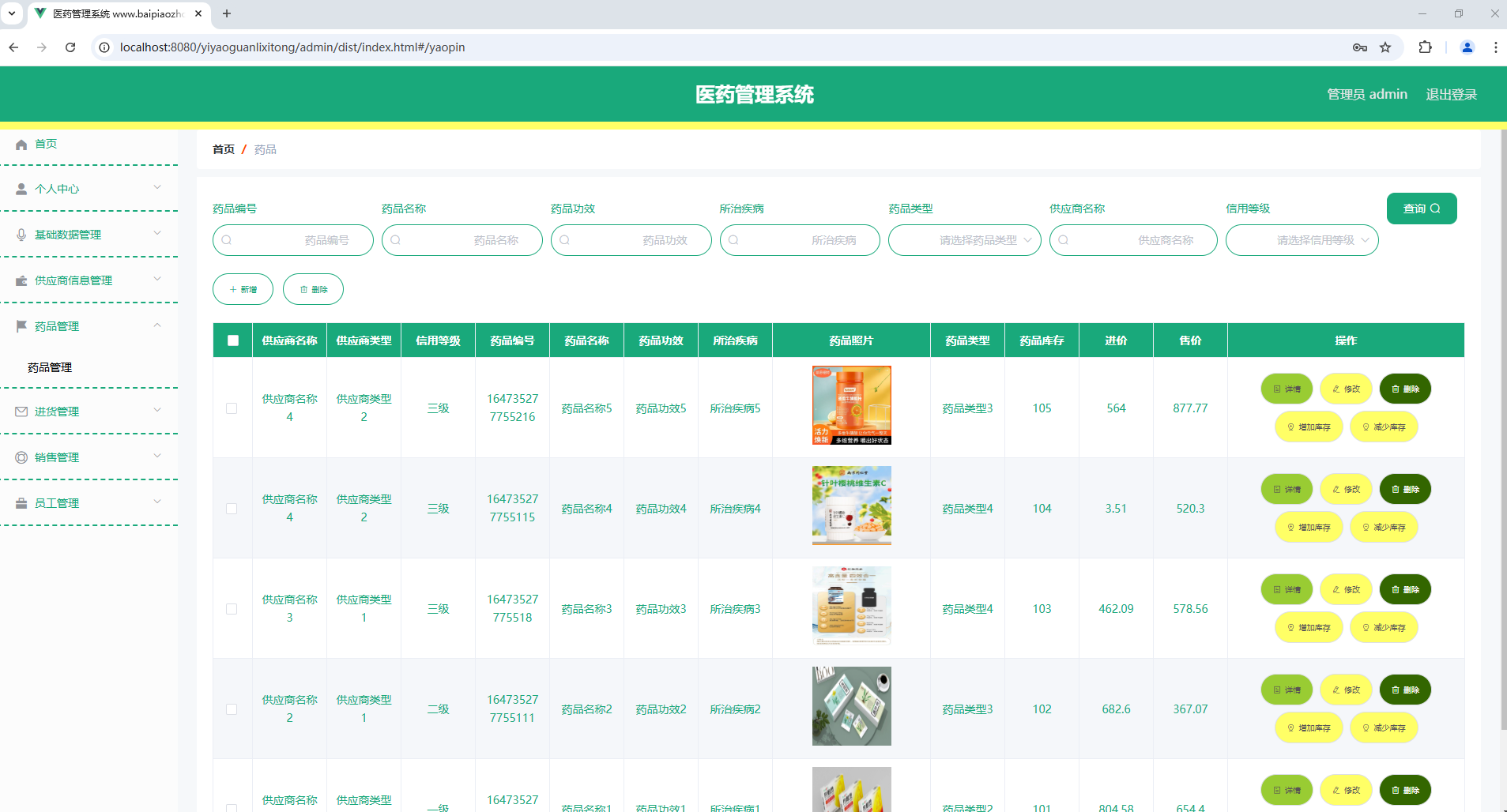1507x812 pixels.
Task: Click the 销售管理 globe icon
Action: tap(21, 457)
